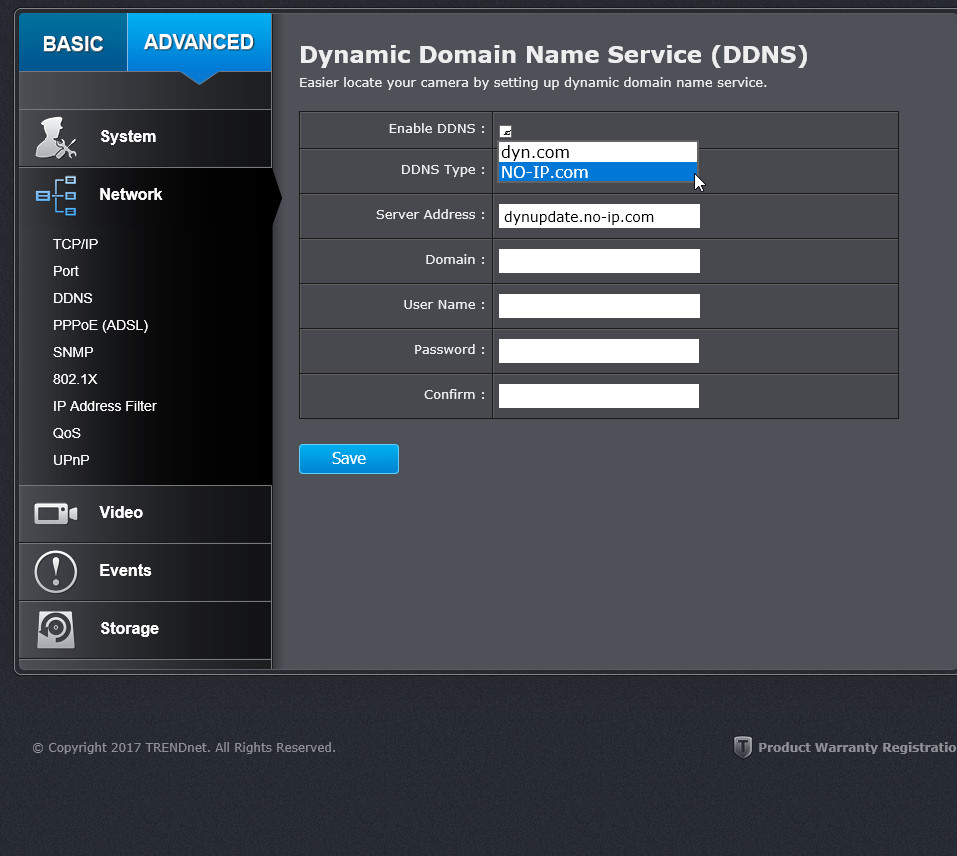Click the Video camera icon

(x=56, y=514)
